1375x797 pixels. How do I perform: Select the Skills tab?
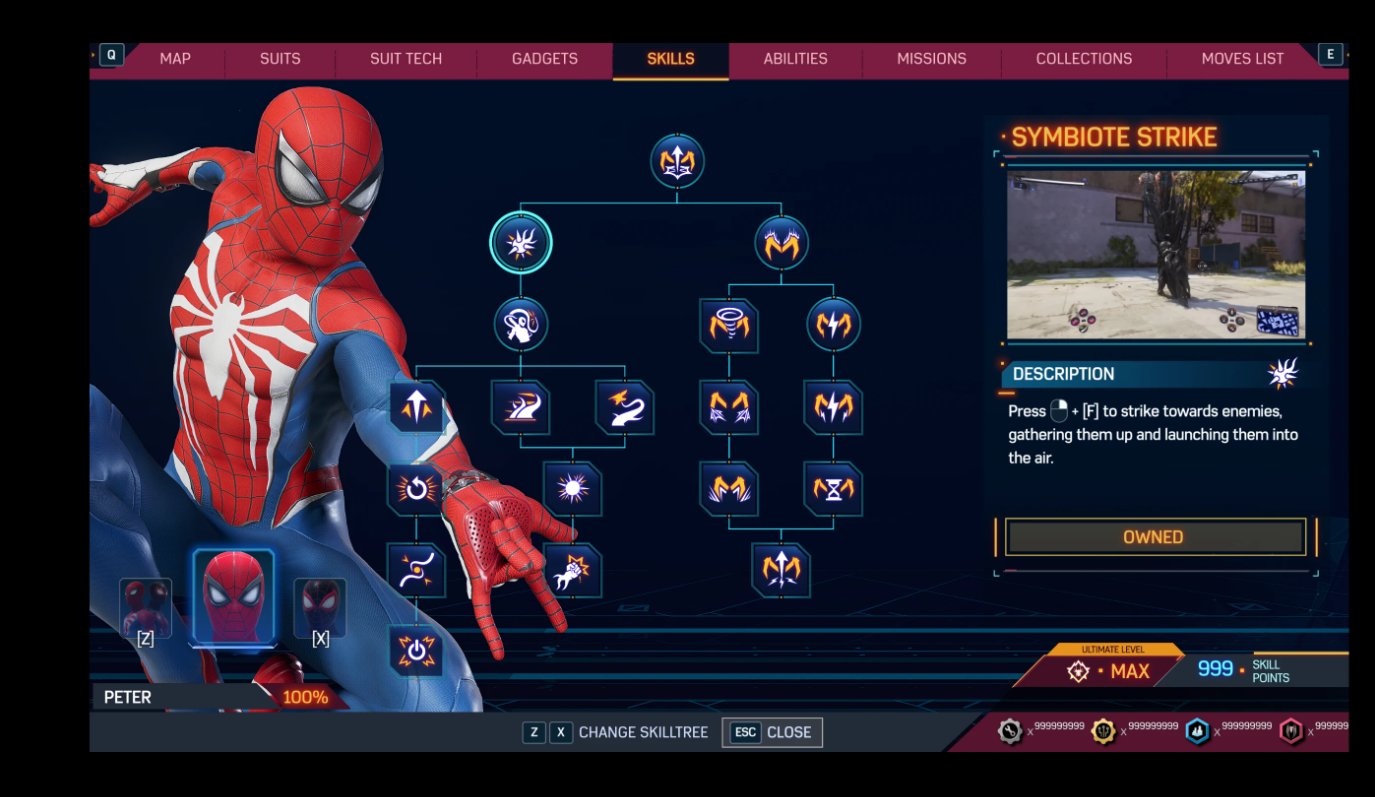(671, 59)
